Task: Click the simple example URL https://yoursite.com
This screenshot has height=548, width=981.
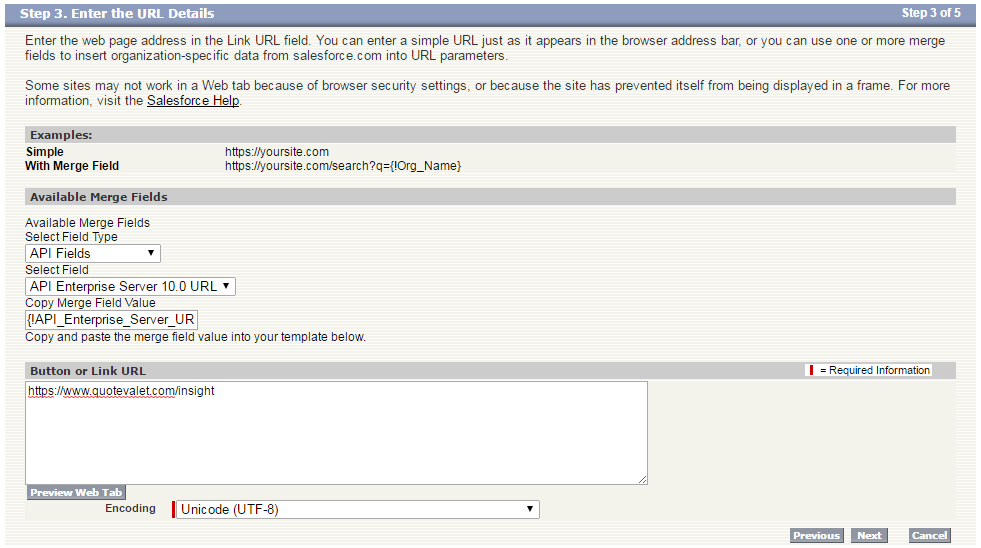Action: (x=277, y=152)
